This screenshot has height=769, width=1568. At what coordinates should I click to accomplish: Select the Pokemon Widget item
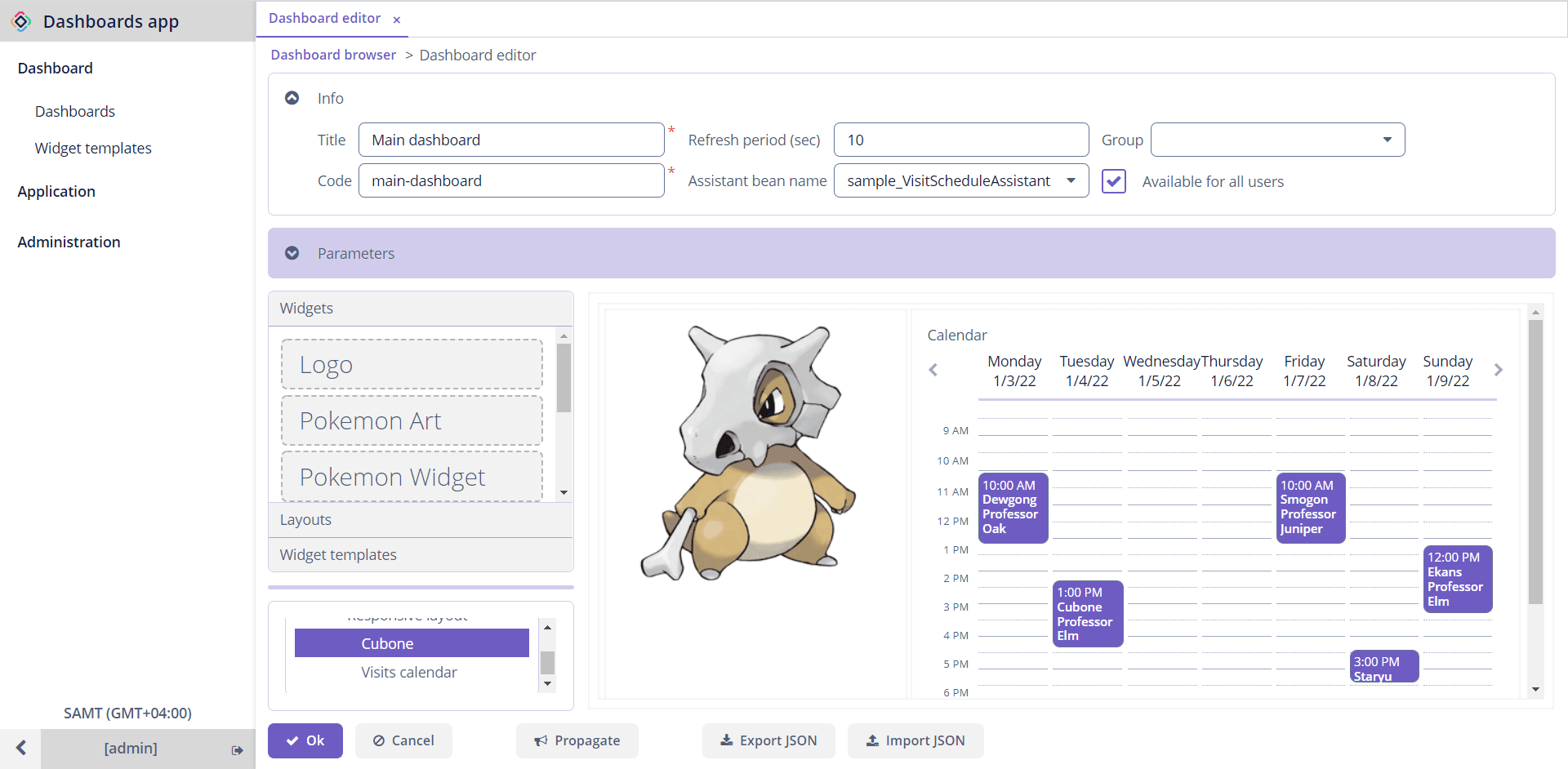412,477
